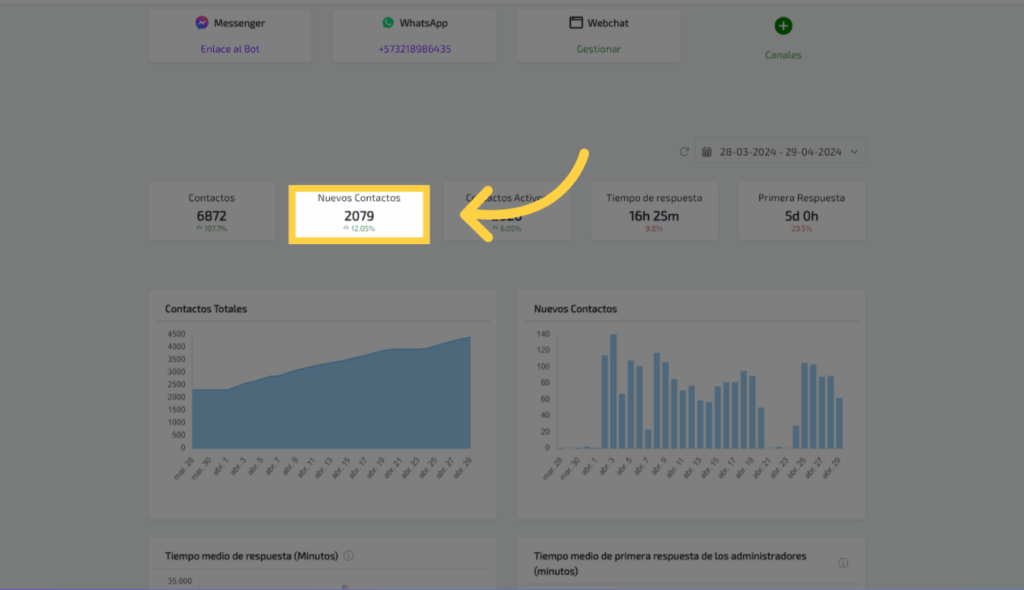Show info for Tiempo medio de respuesta (Minutos)
The image size is (1024, 590).
point(348,556)
